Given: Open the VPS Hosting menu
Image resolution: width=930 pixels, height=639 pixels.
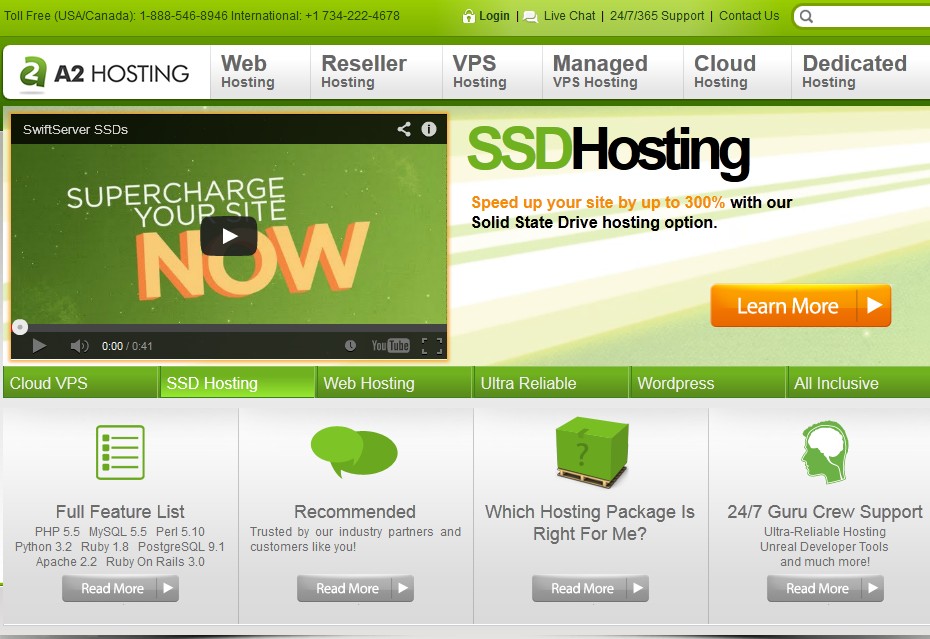Looking at the screenshot, I should coord(492,72).
